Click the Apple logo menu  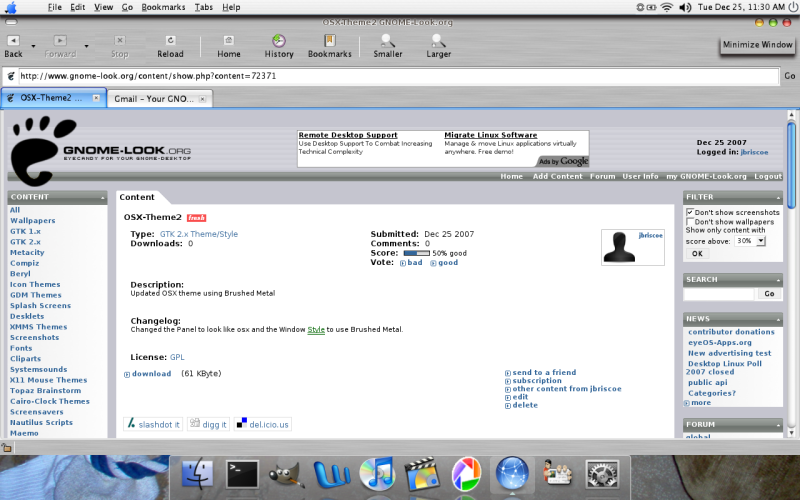[x=11, y=7]
